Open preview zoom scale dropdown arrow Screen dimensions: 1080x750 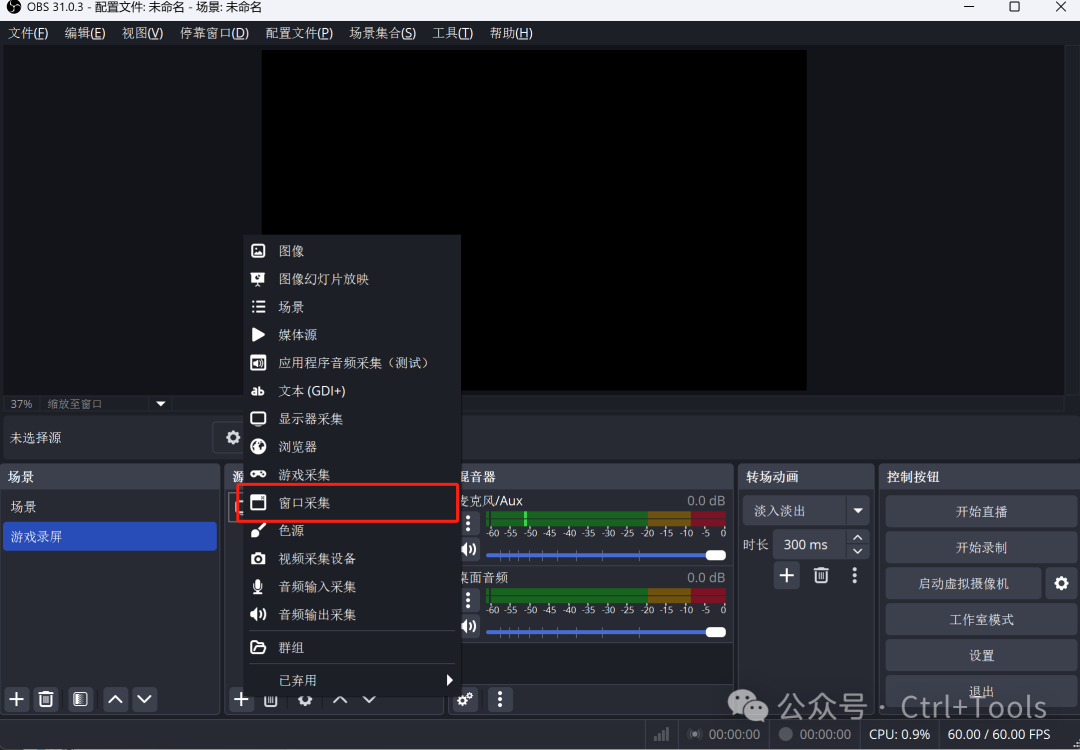(x=160, y=404)
